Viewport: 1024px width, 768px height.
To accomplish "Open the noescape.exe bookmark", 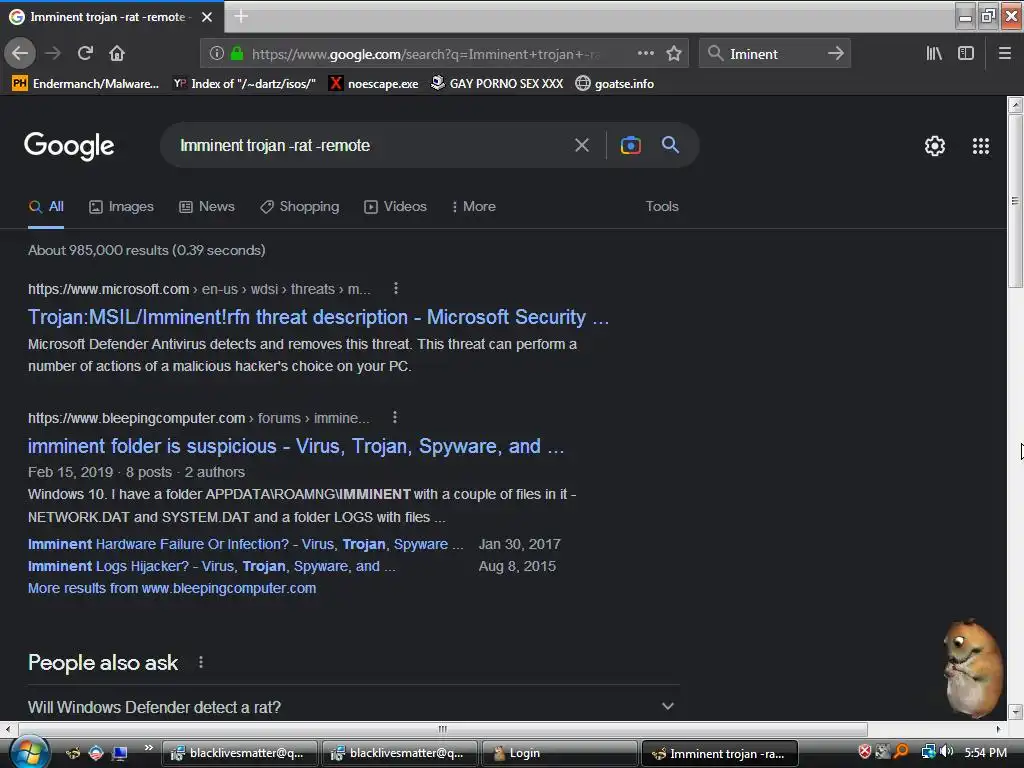I will [374, 84].
